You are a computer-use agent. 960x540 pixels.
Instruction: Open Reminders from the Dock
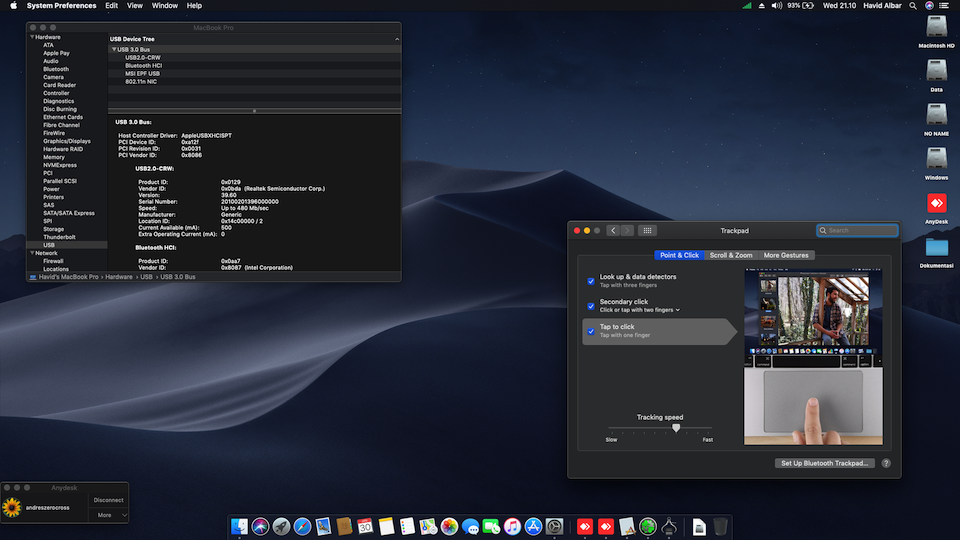407,527
